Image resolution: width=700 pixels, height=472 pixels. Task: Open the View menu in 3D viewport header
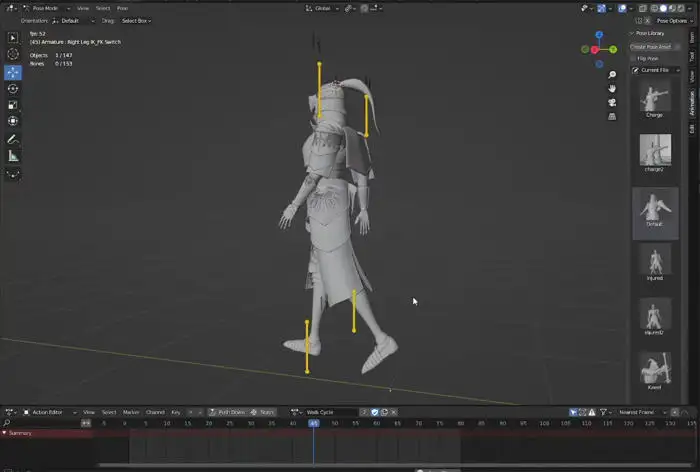click(x=83, y=8)
